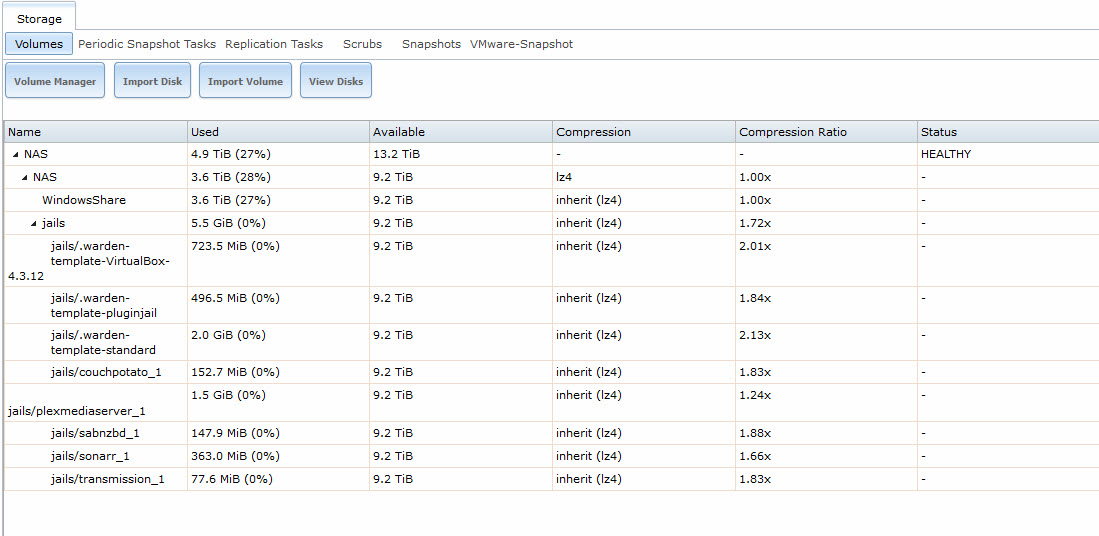The width and height of the screenshot is (1099, 536).
Task: Sort by the Used column header
Action: click(278, 132)
